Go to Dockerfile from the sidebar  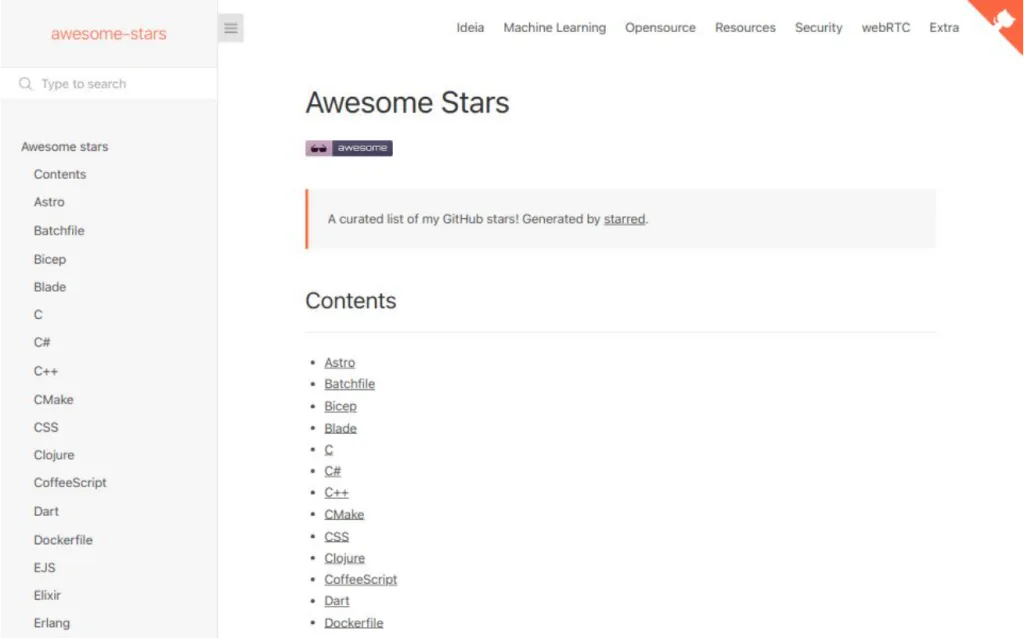pos(63,539)
